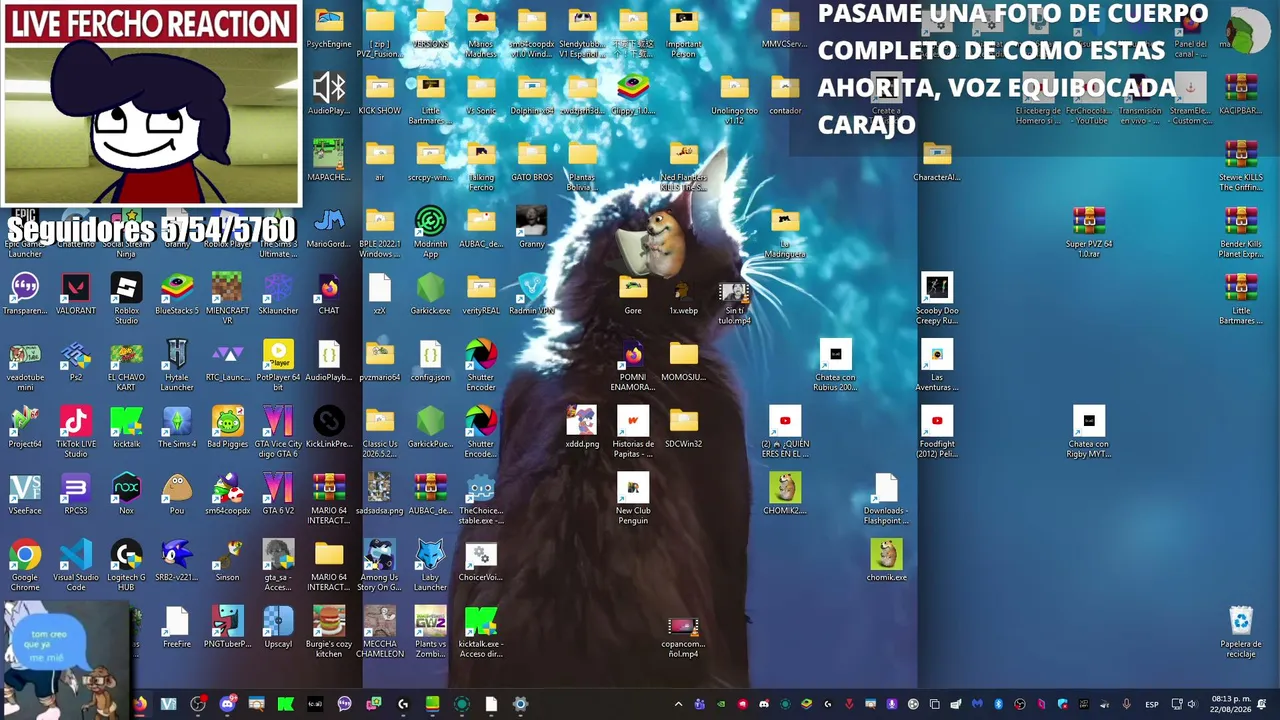The width and height of the screenshot is (1280, 720).
Task: Select the Super PVZ 64 1.0.rar archive
Action: 1089,232
